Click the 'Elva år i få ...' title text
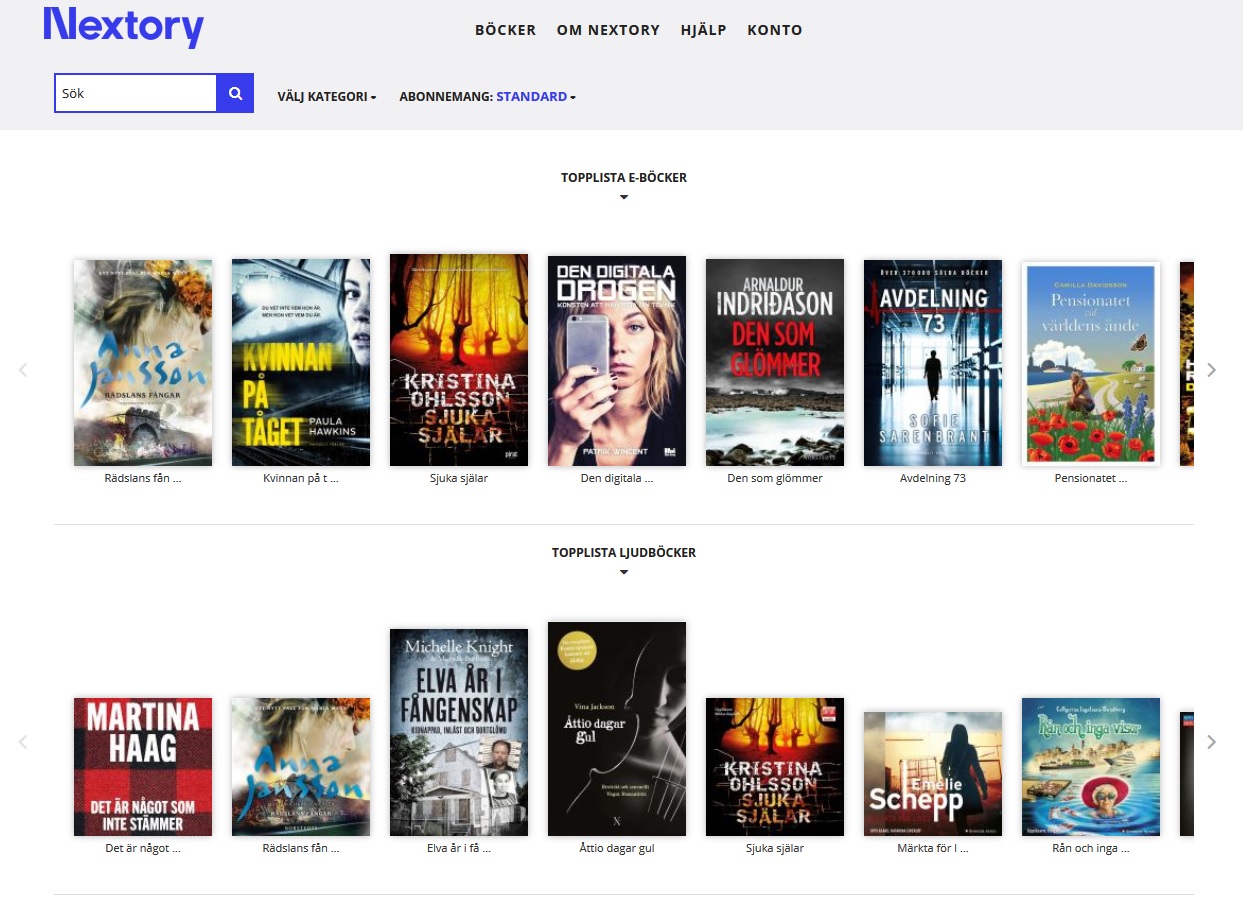 (459, 848)
